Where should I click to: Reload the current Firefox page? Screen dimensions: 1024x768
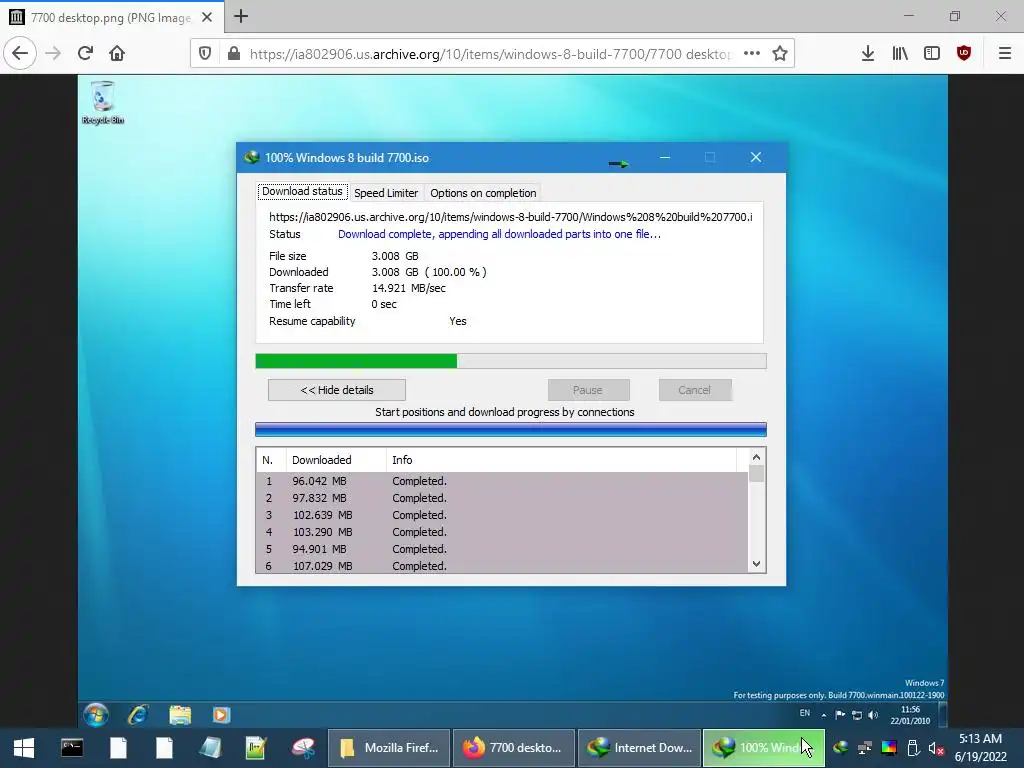[x=85, y=53]
